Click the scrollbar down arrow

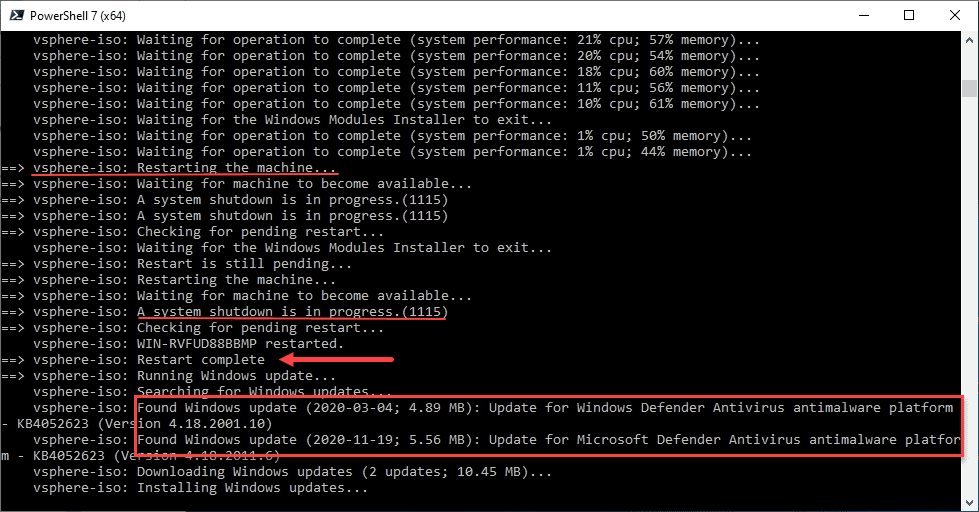(x=969, y=503)
